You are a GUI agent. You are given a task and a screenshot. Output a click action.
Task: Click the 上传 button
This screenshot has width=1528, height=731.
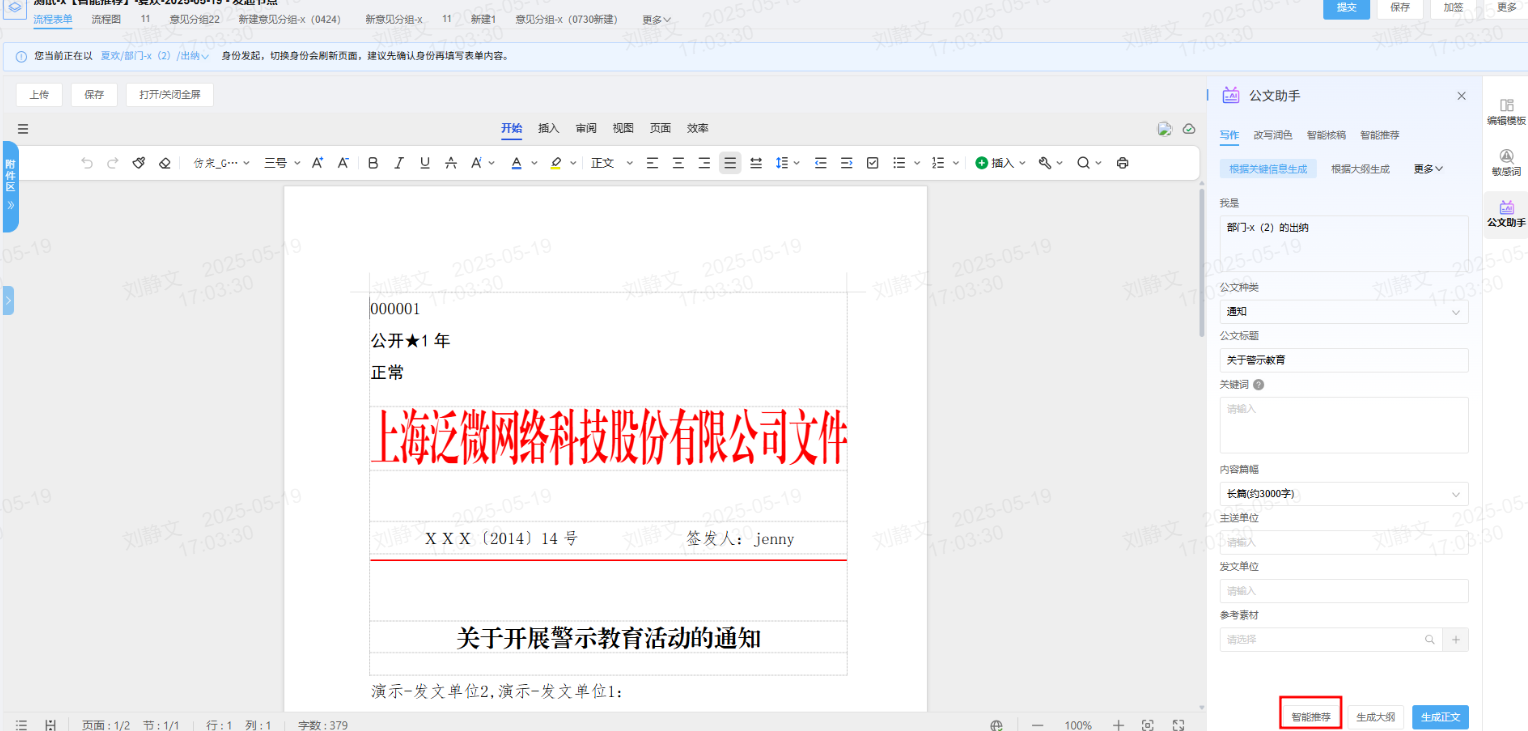(39, 95)
